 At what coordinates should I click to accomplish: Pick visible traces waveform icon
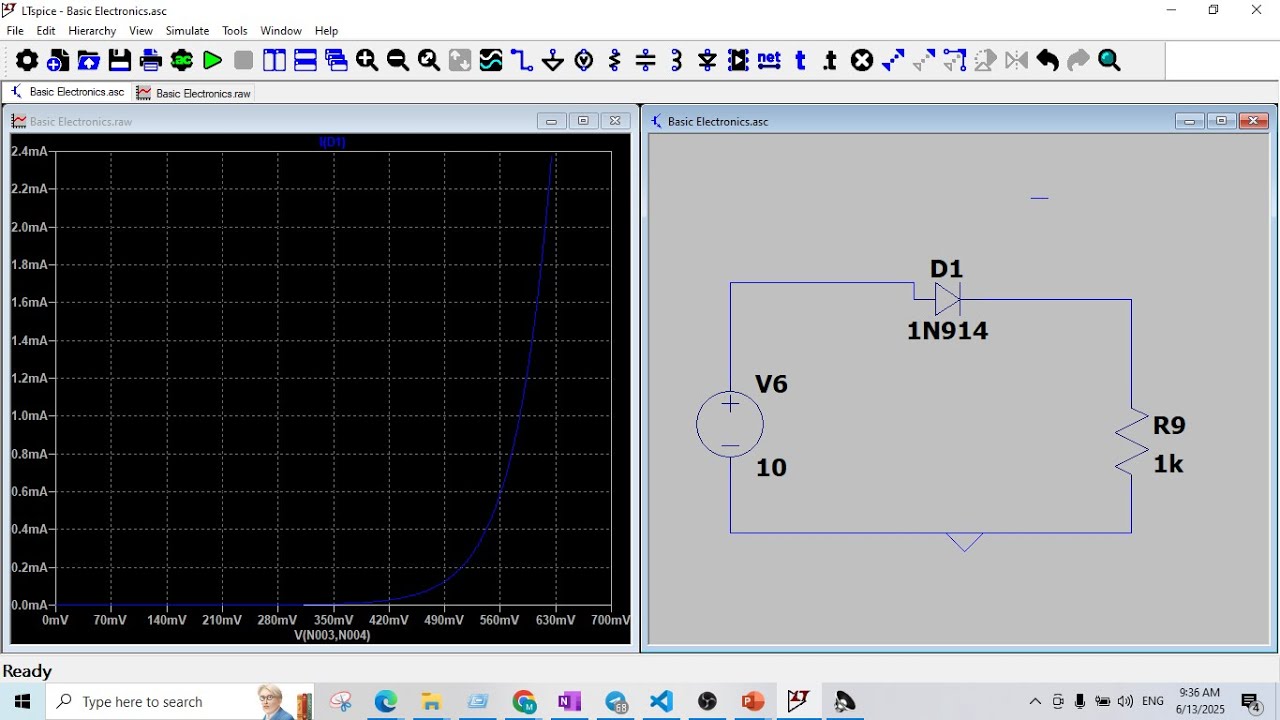pos(491,61)
